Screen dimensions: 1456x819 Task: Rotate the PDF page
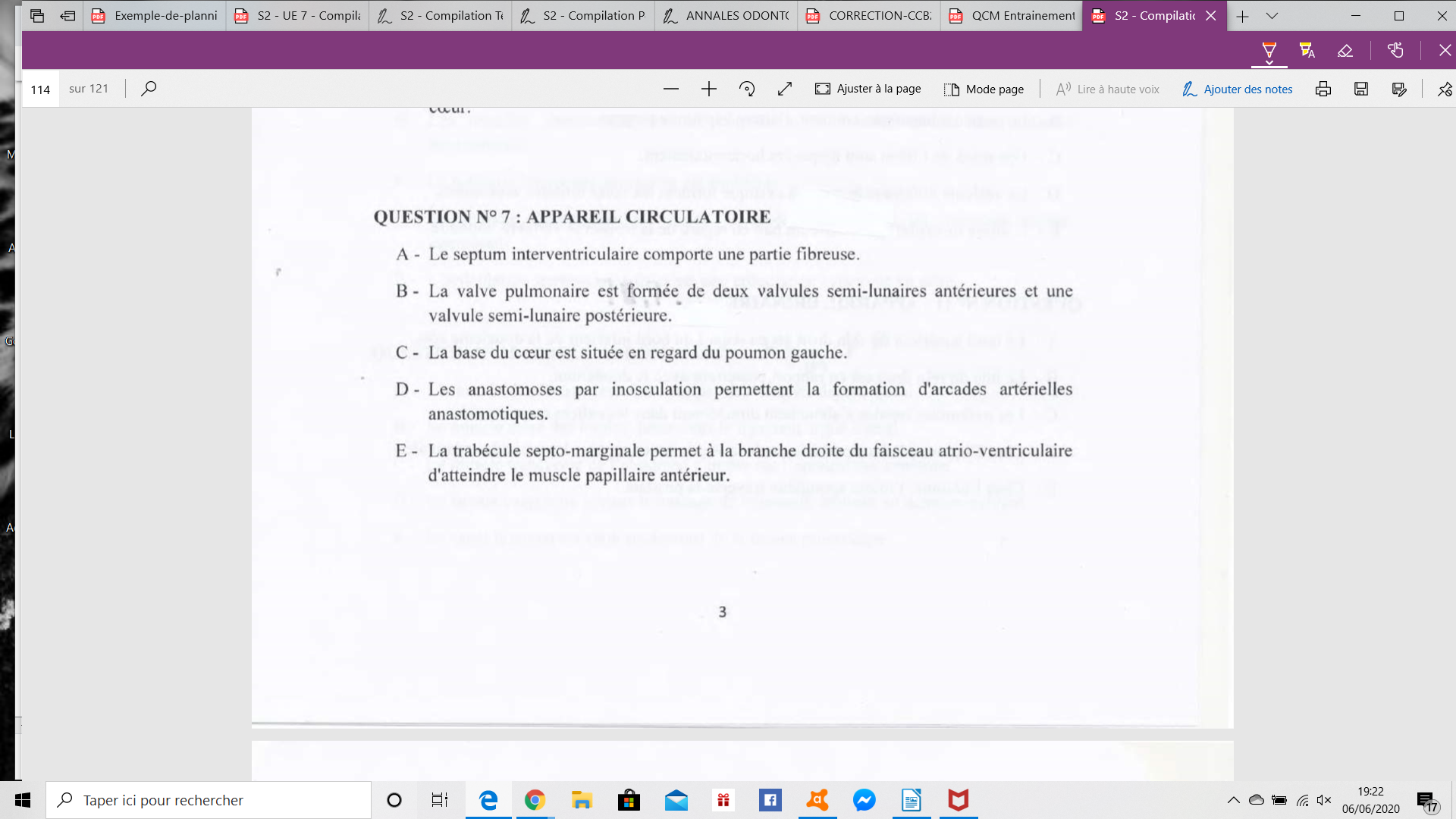(x=747, y=89)
